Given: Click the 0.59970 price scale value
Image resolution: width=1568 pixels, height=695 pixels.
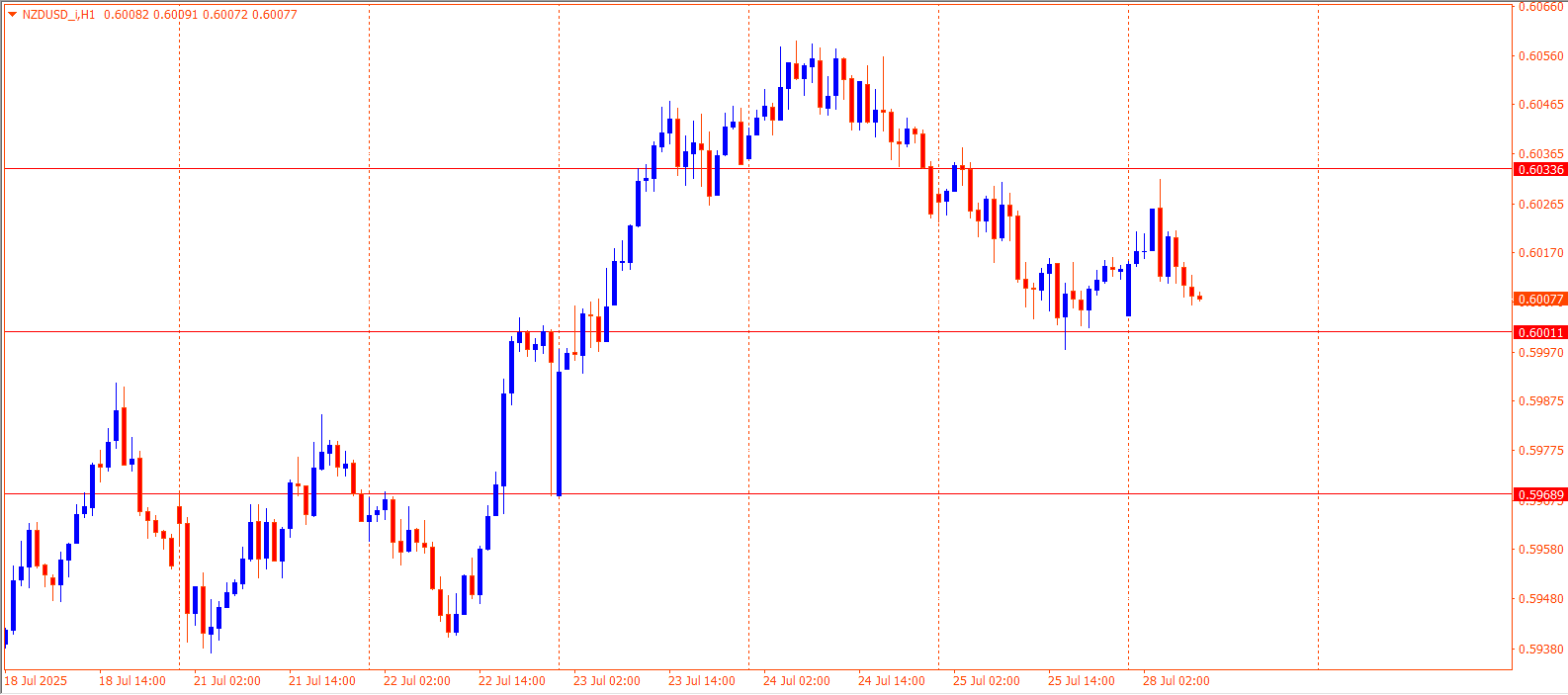Looking at the screenshot, I should 1540,353.
